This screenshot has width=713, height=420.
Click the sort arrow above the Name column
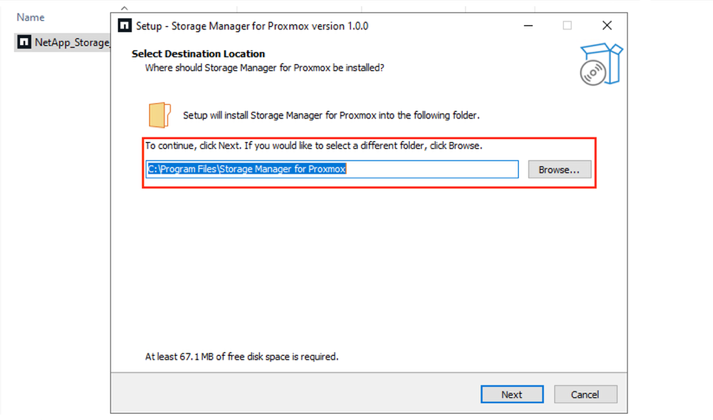124,8
